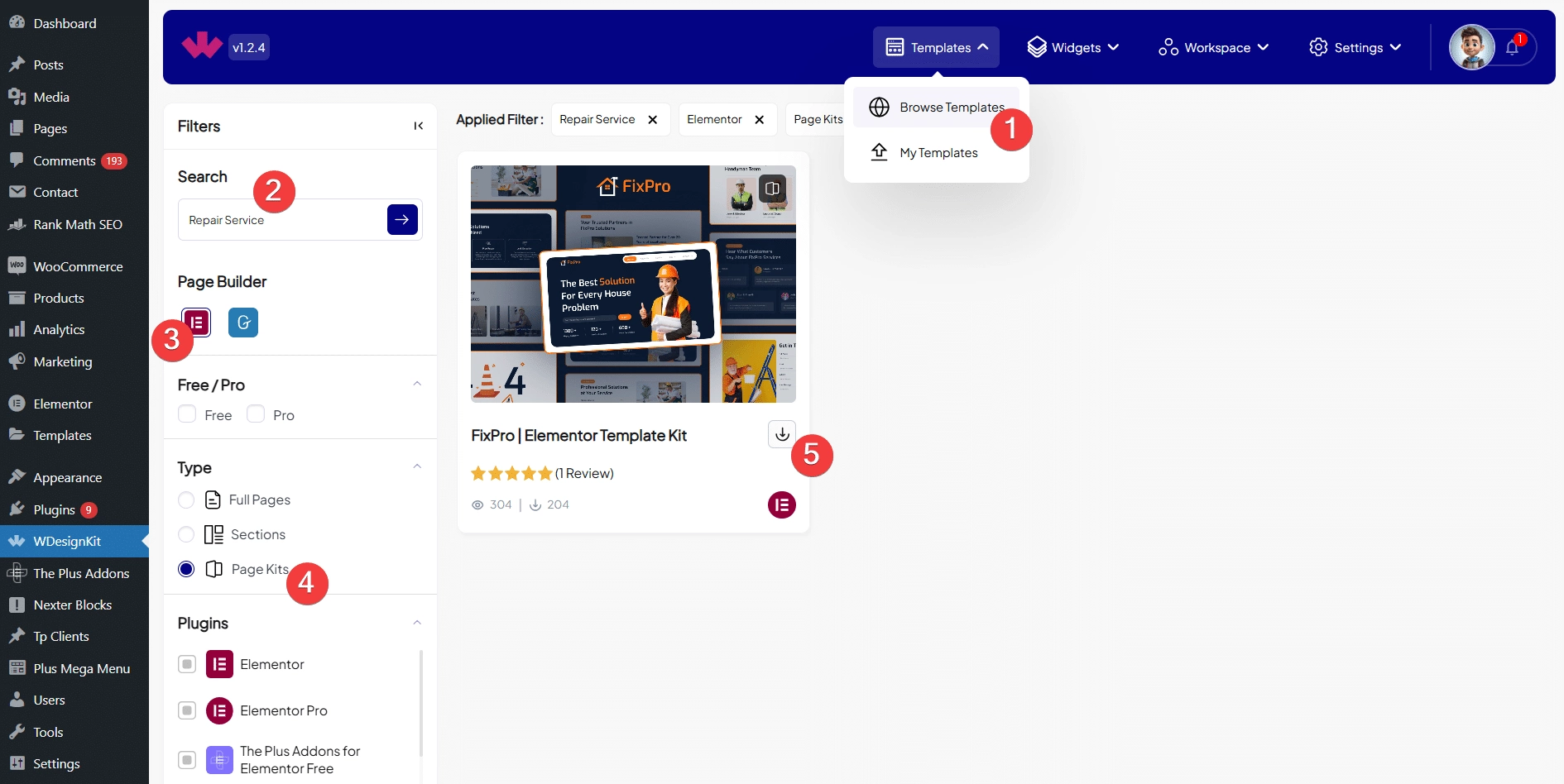This screenshot has height=784, width=1564.
Task: Choose the Sections type radio option
Action: (186, 535)
